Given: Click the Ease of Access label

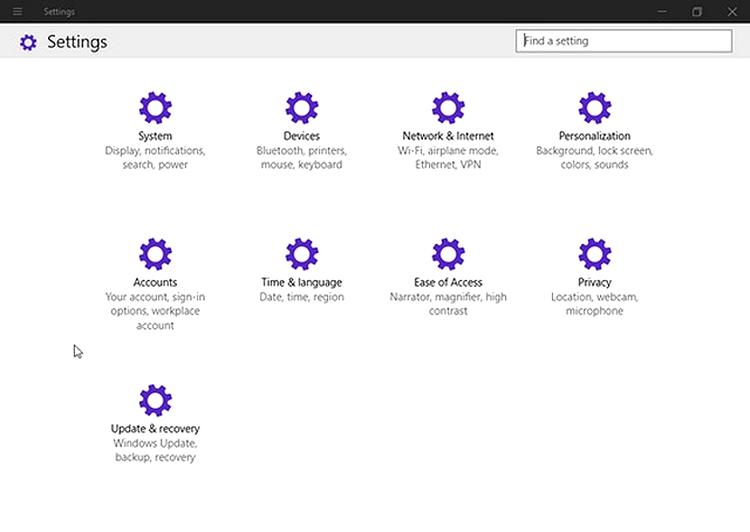Looking at the screenshot, I should 448,282.
